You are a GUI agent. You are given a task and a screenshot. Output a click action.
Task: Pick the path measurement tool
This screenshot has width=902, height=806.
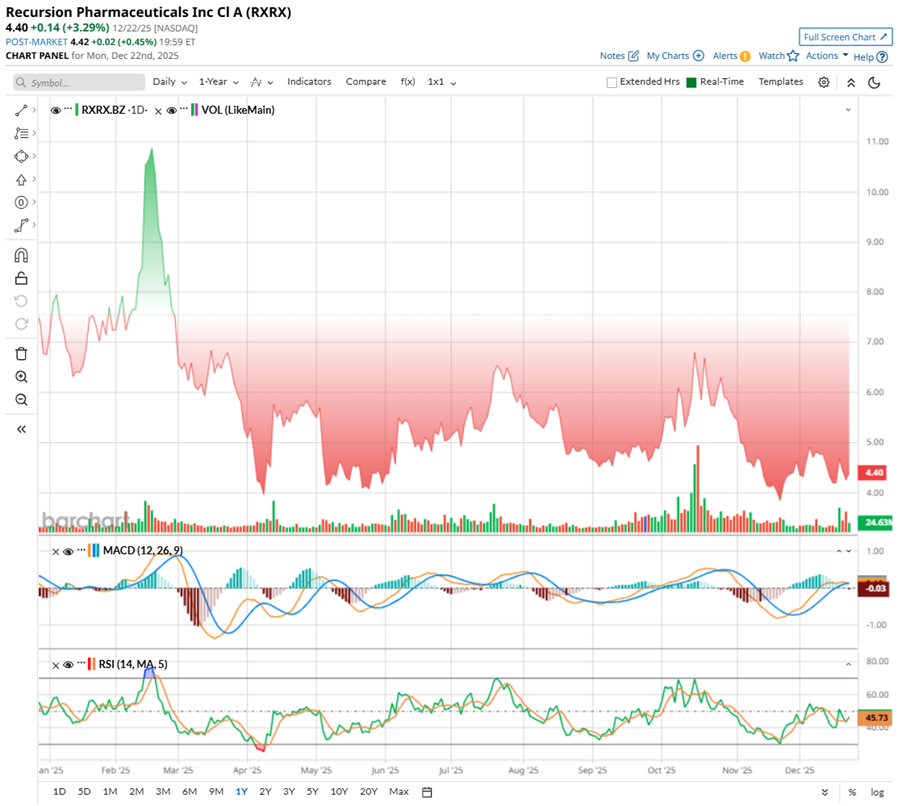(21, 226)
